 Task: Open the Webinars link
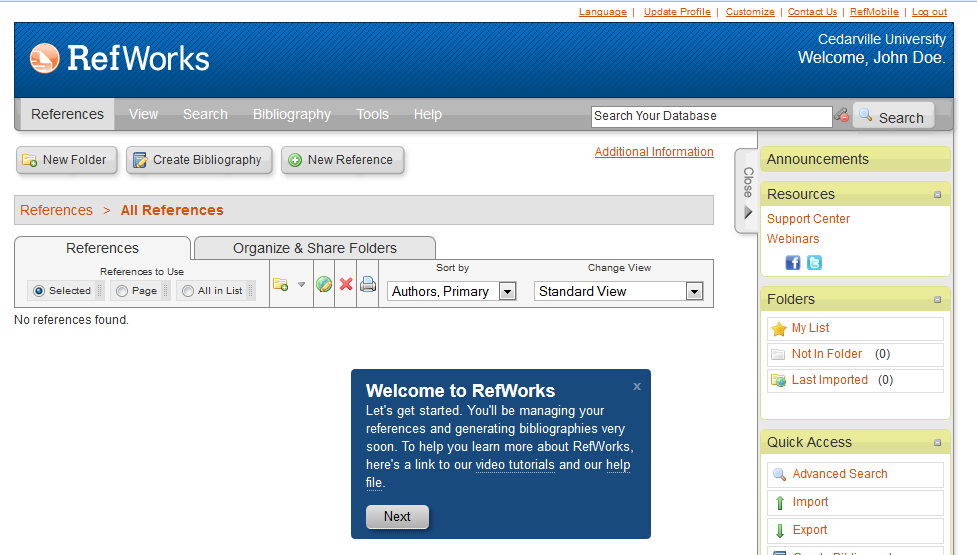(x=793, y=239)
